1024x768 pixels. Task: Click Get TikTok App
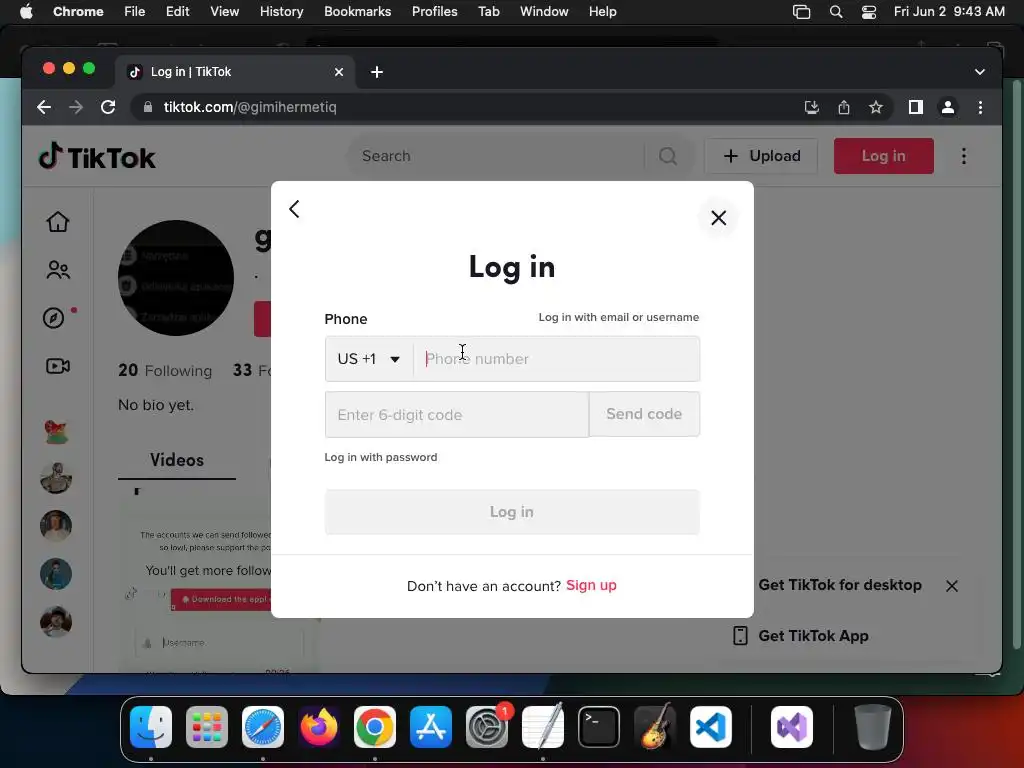pos(813,636)
